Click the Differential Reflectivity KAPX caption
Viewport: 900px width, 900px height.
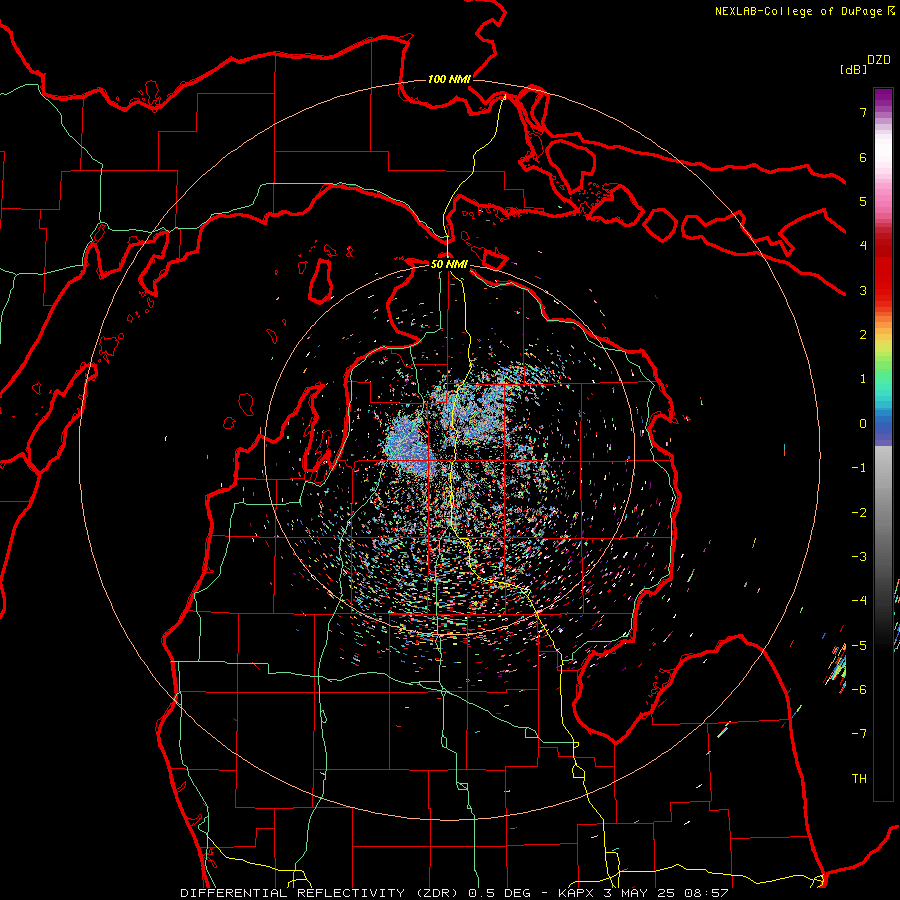pos(454,893)
